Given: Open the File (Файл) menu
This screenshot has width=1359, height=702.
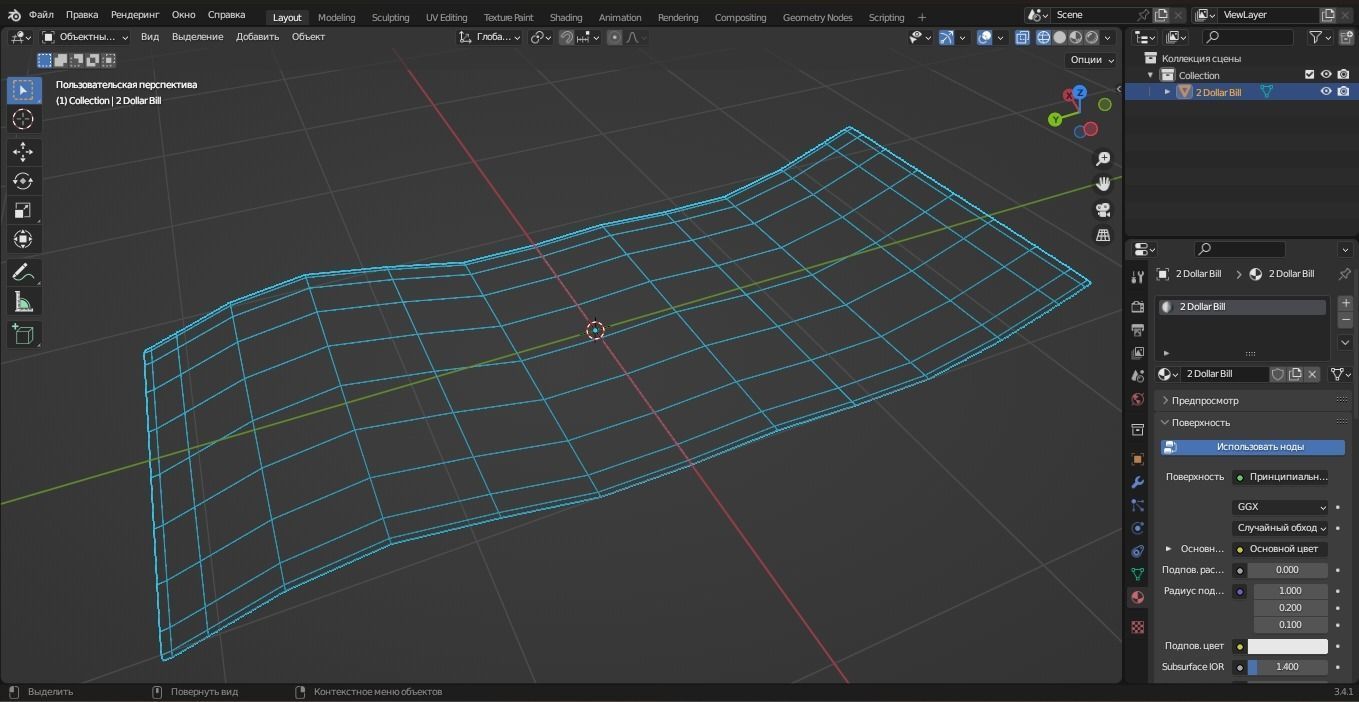Looking at the screenshot, I should [41, 15].
